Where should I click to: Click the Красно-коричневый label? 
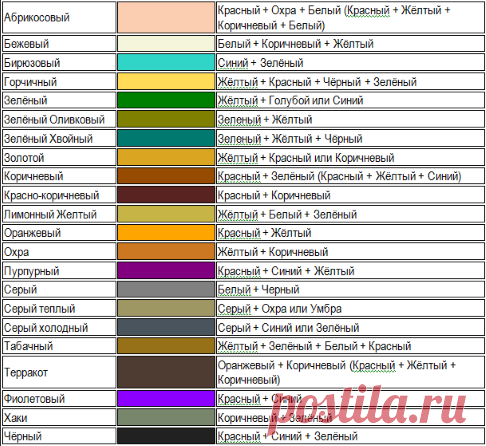(51, 195)
